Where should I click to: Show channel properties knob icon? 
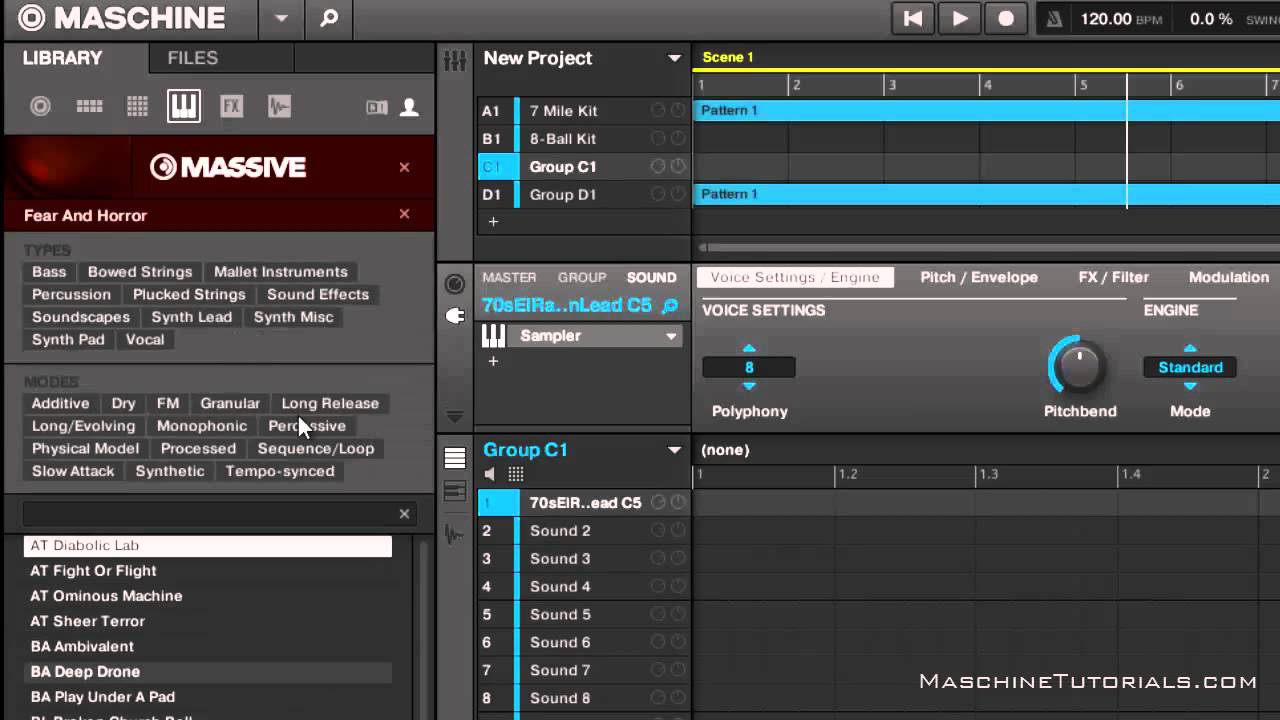455,285
